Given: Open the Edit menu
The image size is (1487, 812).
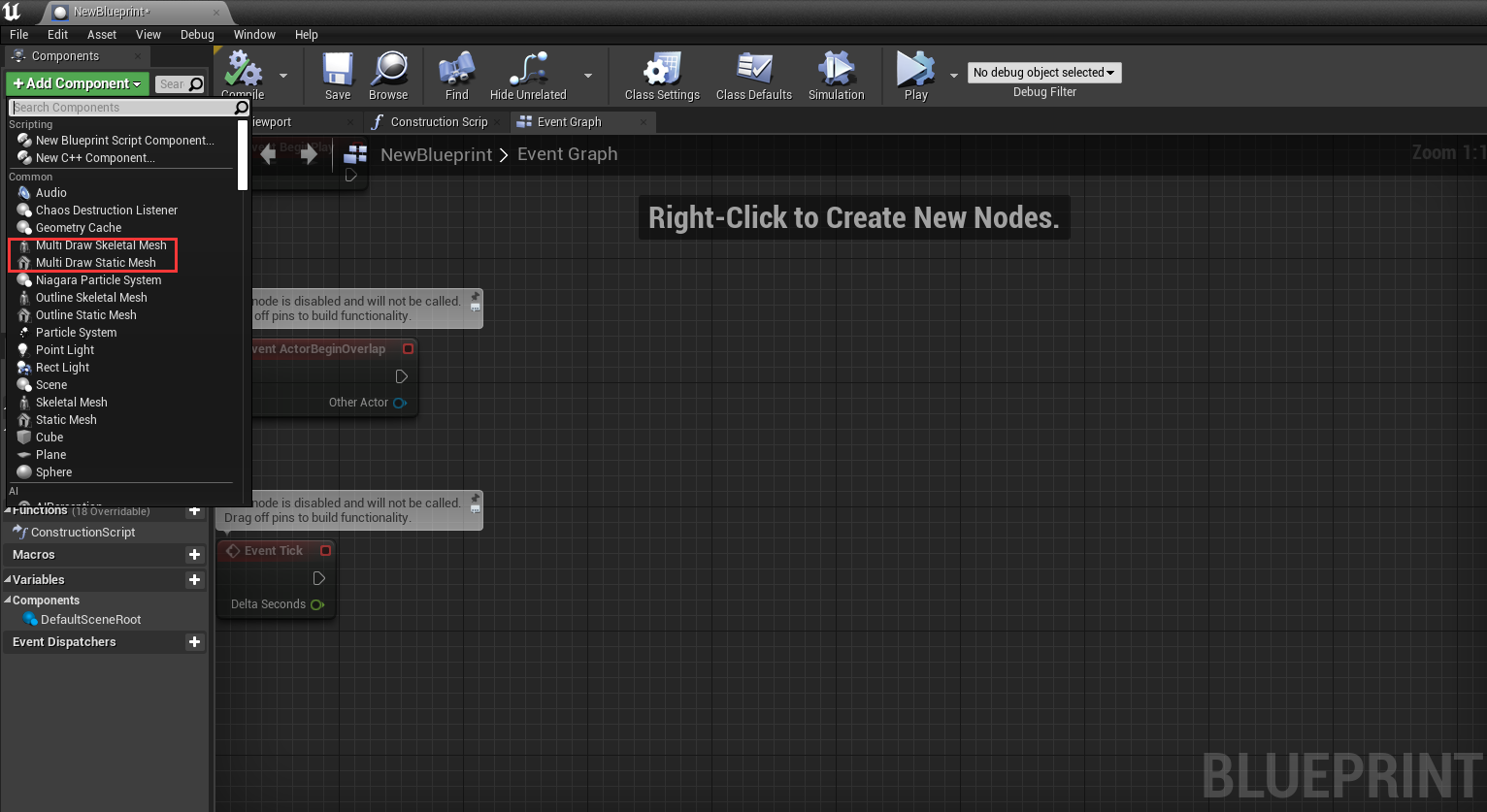Looking at the screenshot, I should (x=58, y=34).
